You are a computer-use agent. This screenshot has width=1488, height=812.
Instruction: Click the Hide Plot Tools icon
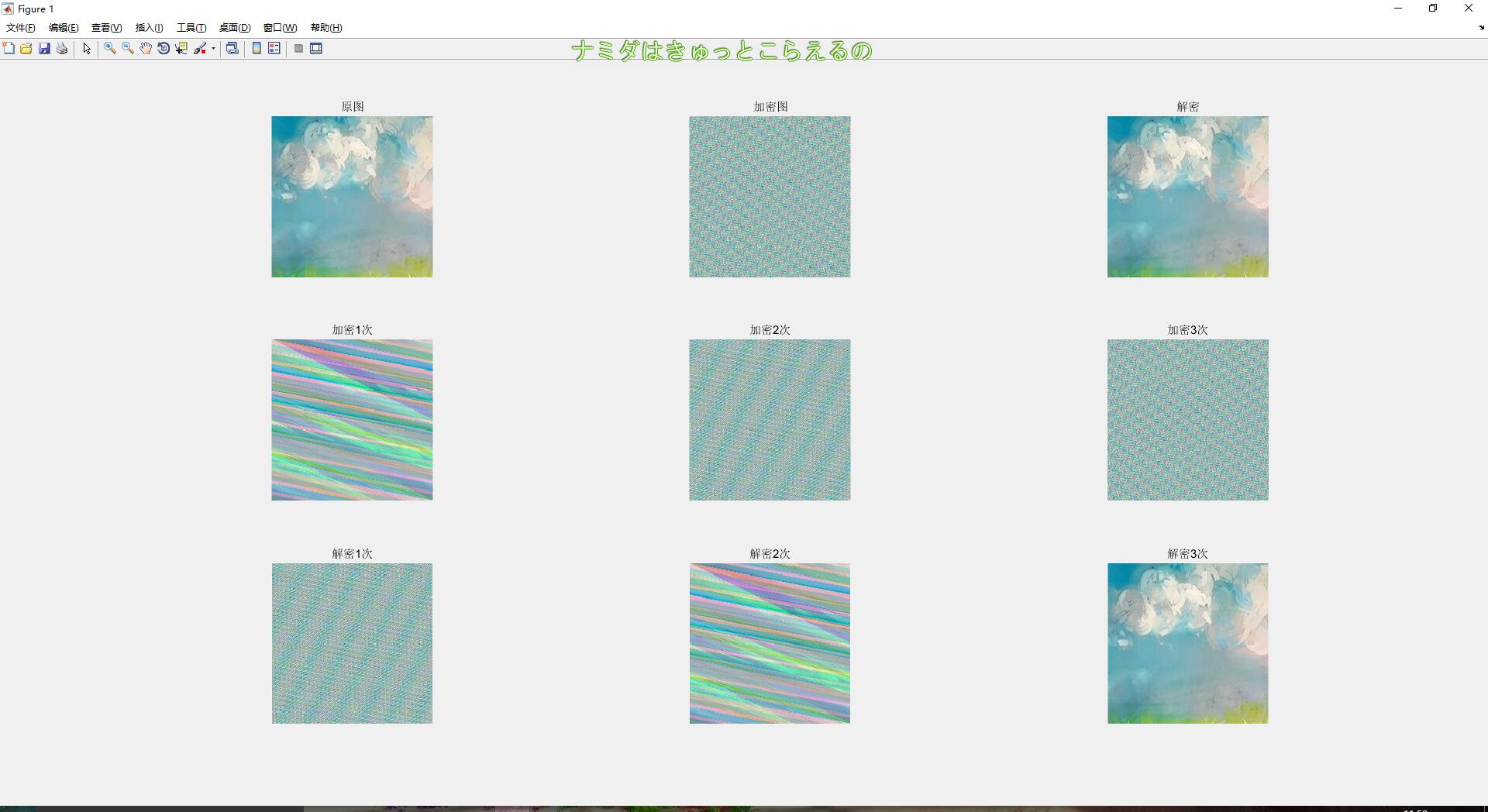coord(298,48)
